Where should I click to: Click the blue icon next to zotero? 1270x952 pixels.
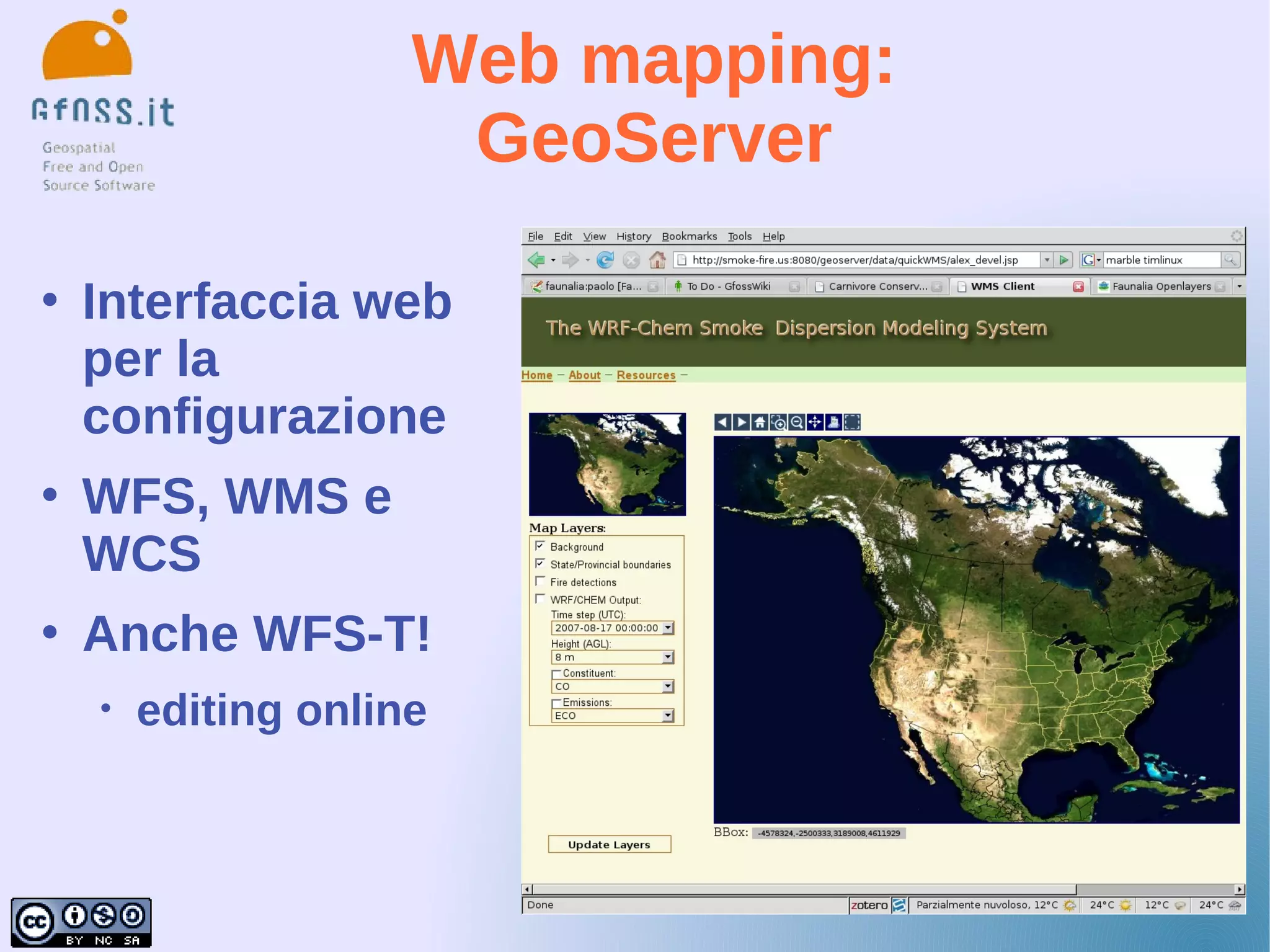899,905
